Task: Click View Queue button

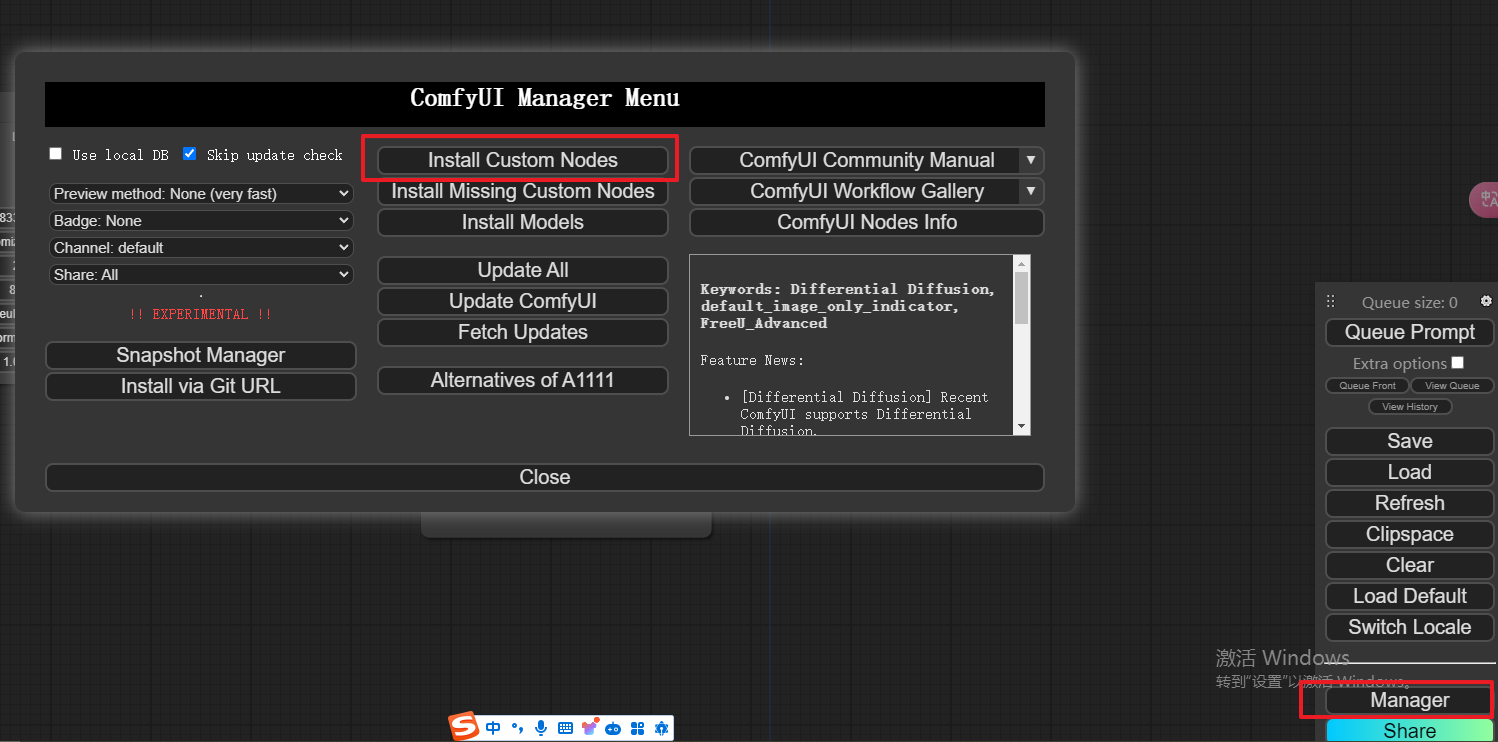Action: (x=1452, y=386)
